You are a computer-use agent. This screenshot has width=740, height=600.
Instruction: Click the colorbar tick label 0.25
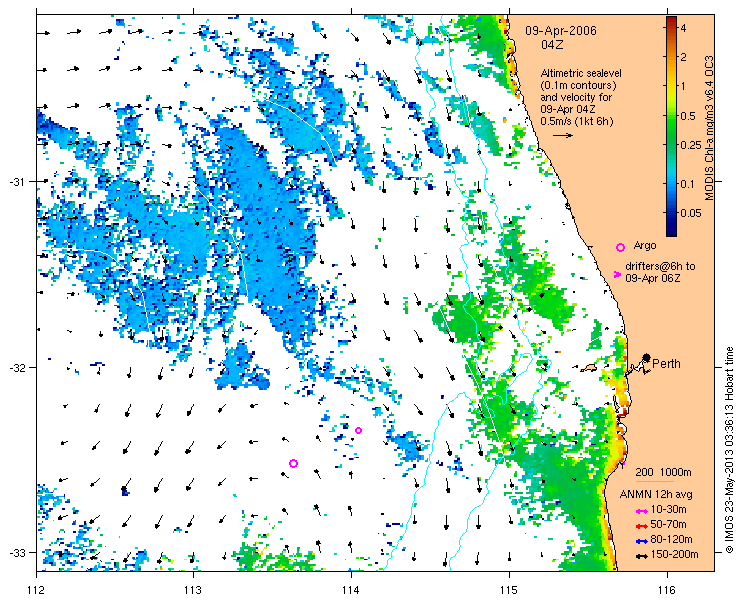tap(690, 145)
